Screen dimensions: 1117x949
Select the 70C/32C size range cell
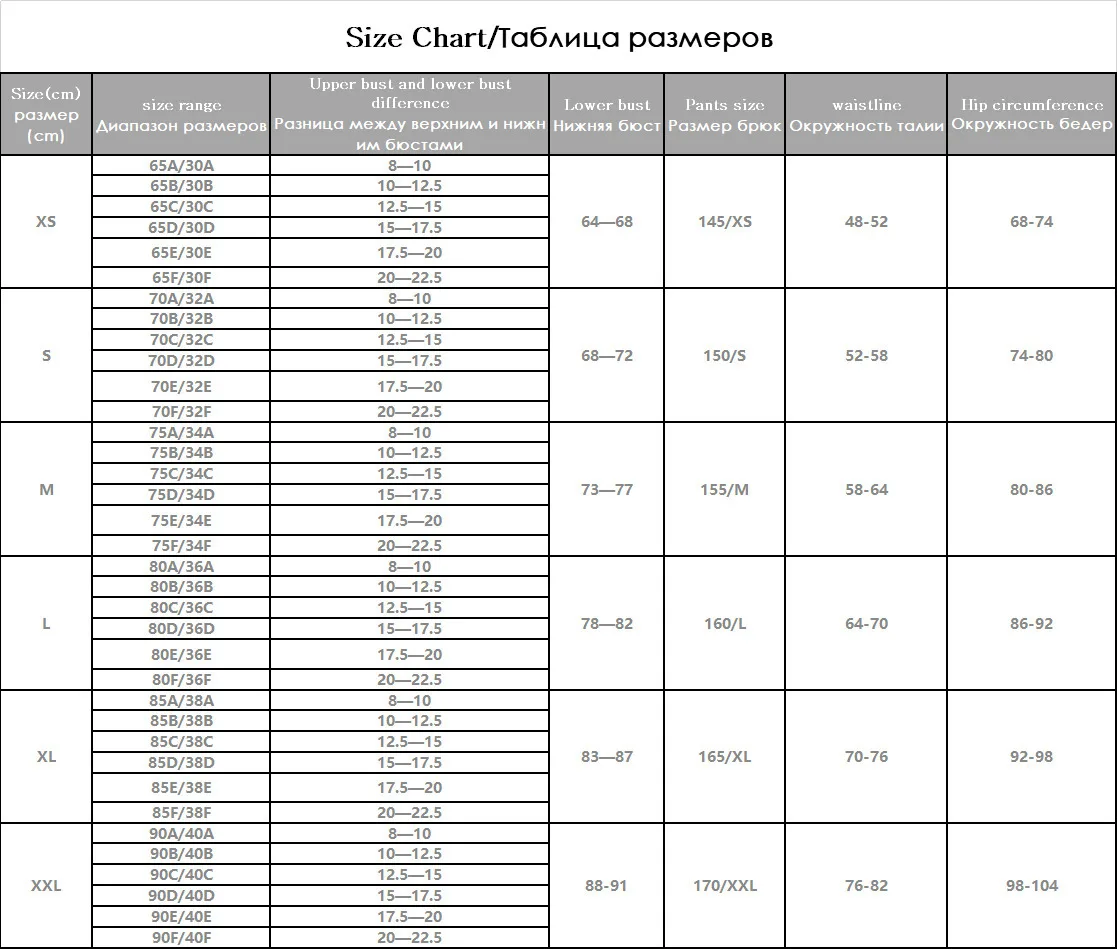(181, 340)
